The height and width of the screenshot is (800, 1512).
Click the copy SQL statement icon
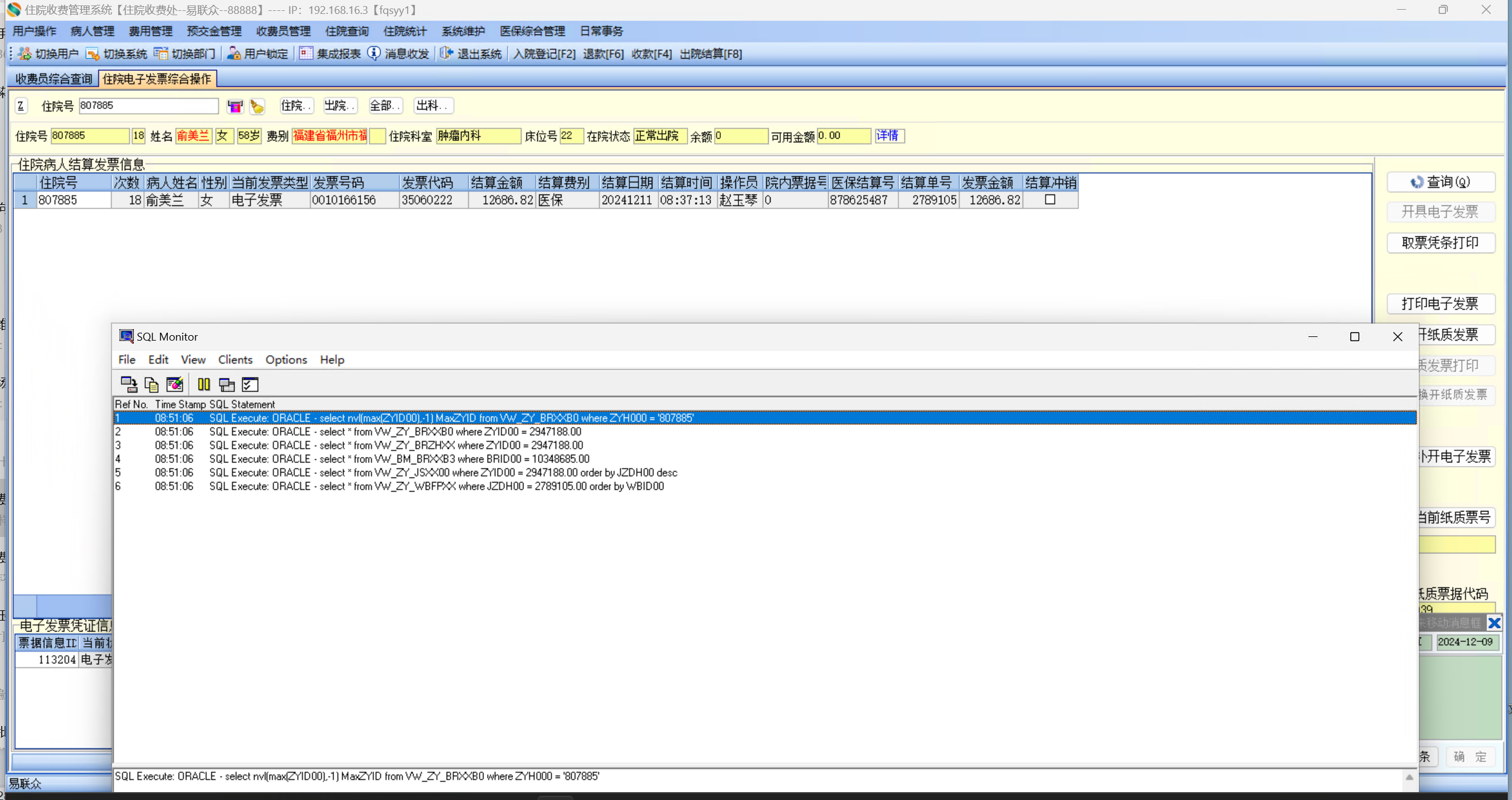pyautogui.click(x=151, y=384)
